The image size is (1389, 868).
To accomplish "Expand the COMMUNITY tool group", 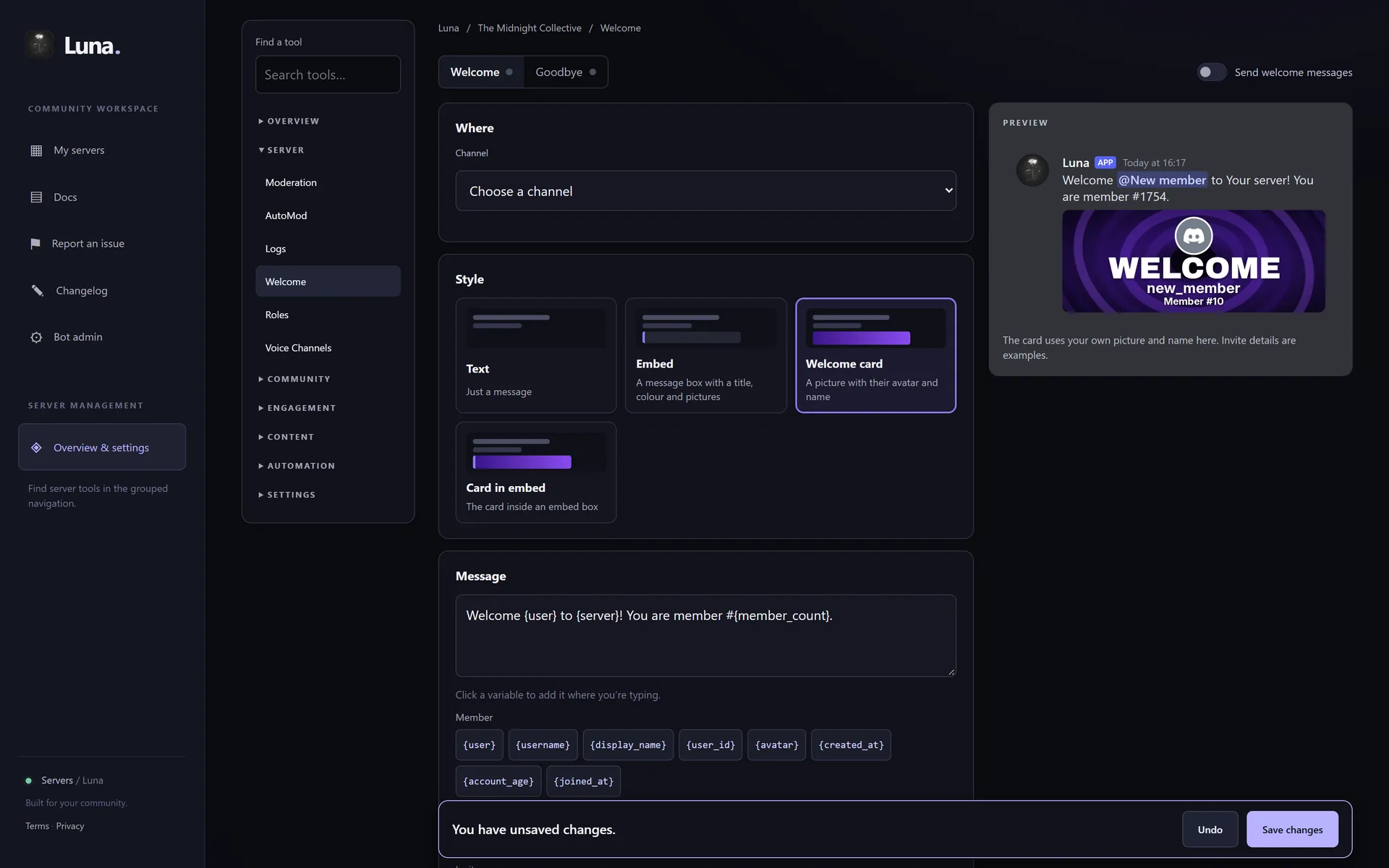I will (x=295, y=379).
